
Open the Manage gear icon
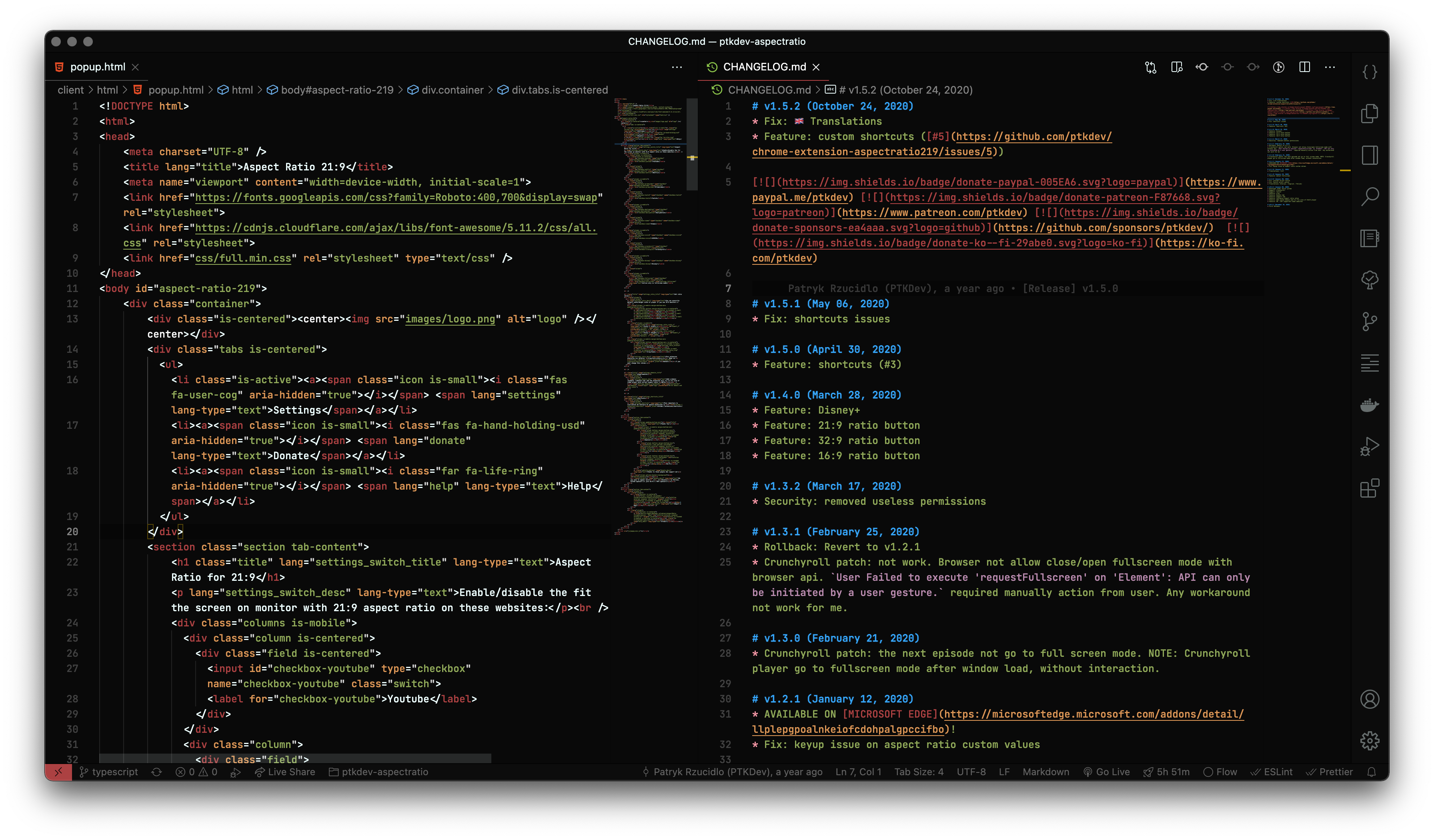(x=1369, y=740)
